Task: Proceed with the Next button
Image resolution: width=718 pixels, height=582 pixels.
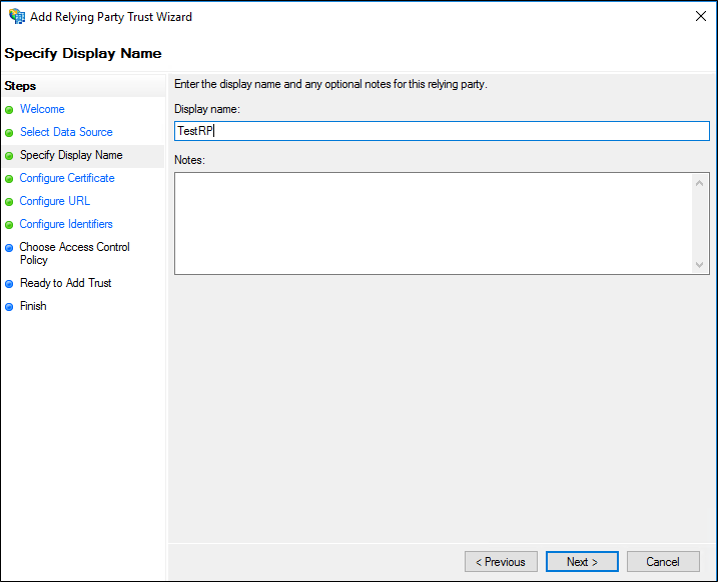Action: [x=582, y=561]
